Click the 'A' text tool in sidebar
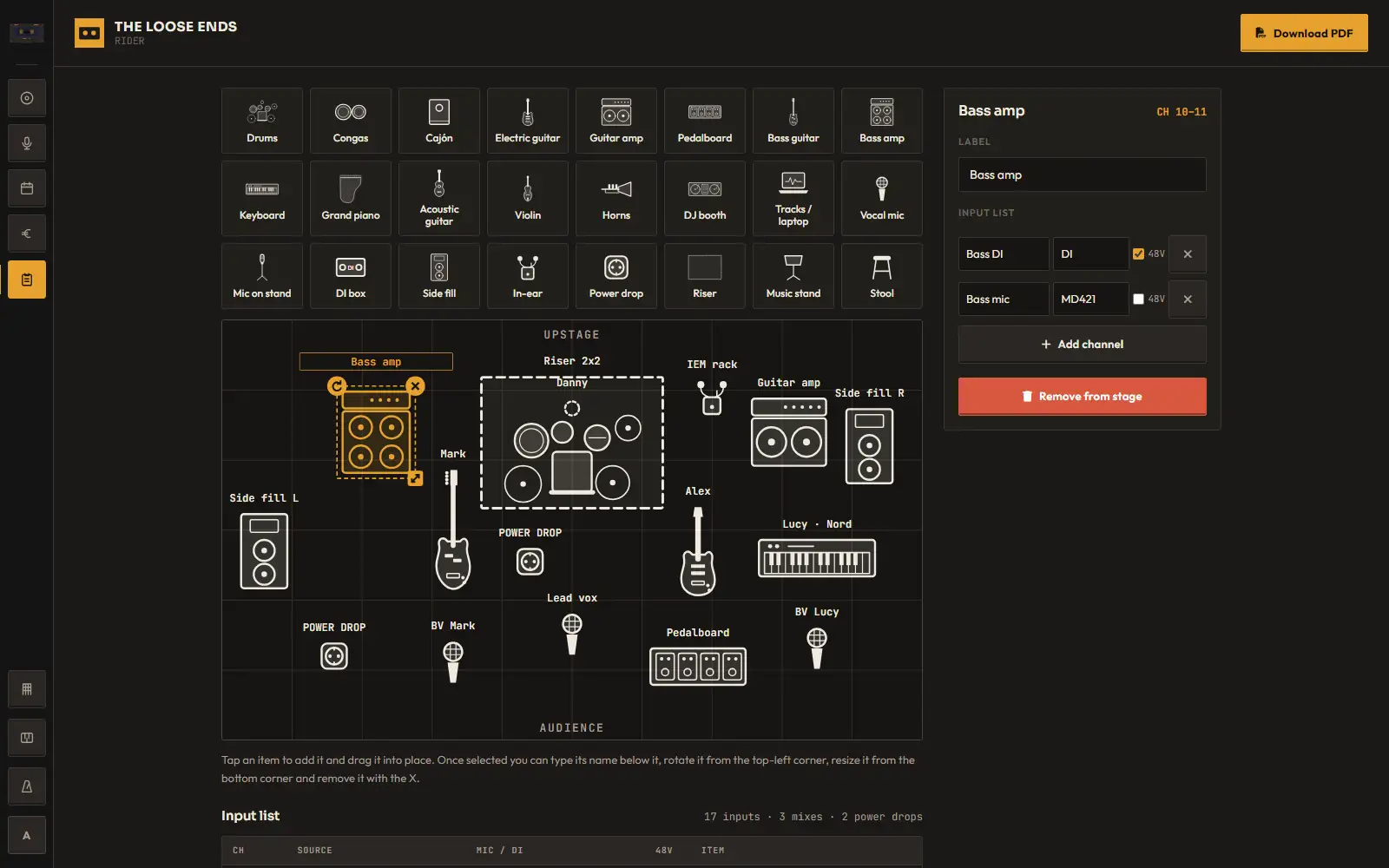This screenshot has width=1389, height=868. click(x=27, y=835)
